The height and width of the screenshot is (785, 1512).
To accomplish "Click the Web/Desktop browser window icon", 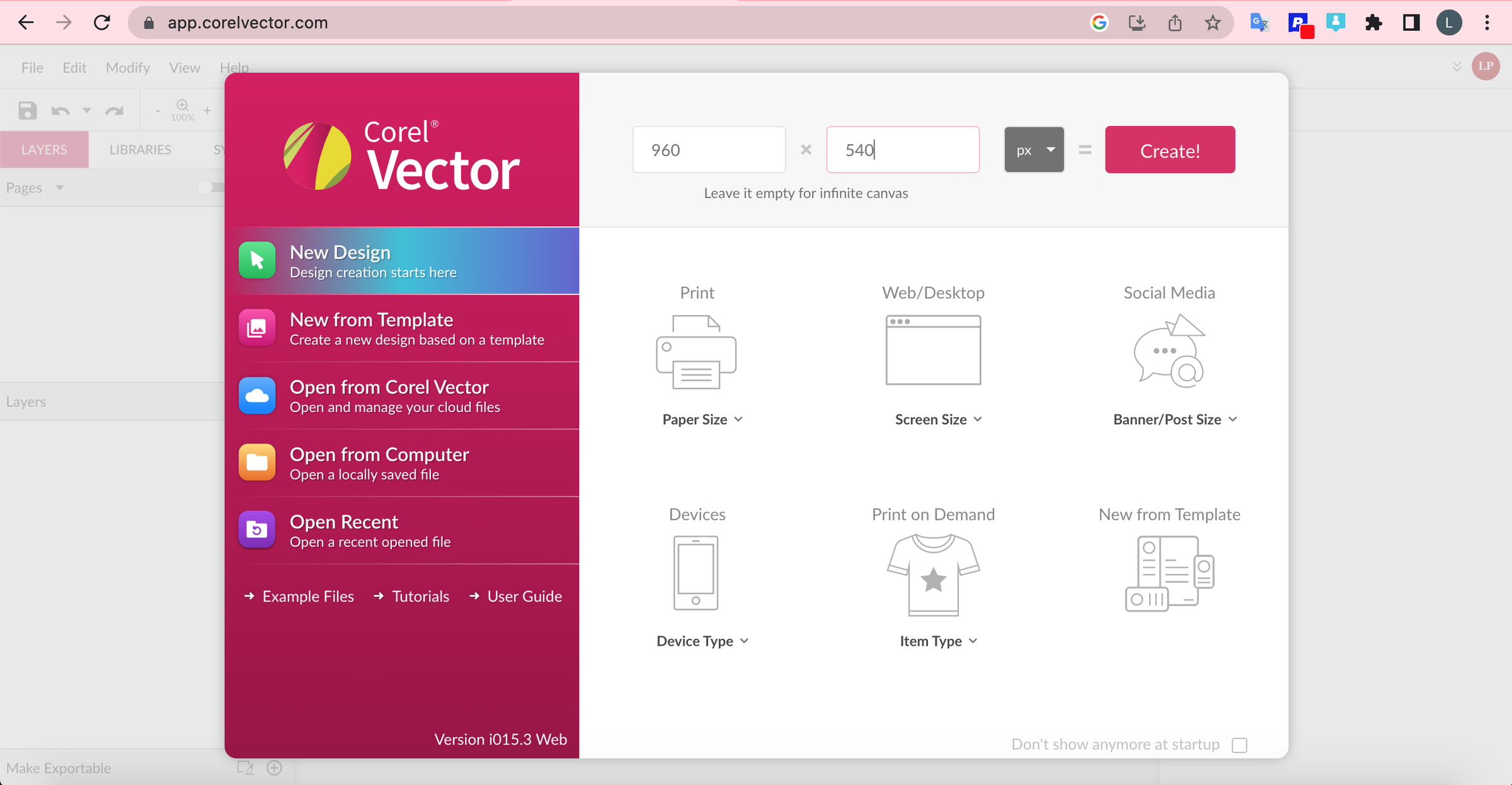I will click(x=933, y=350).
